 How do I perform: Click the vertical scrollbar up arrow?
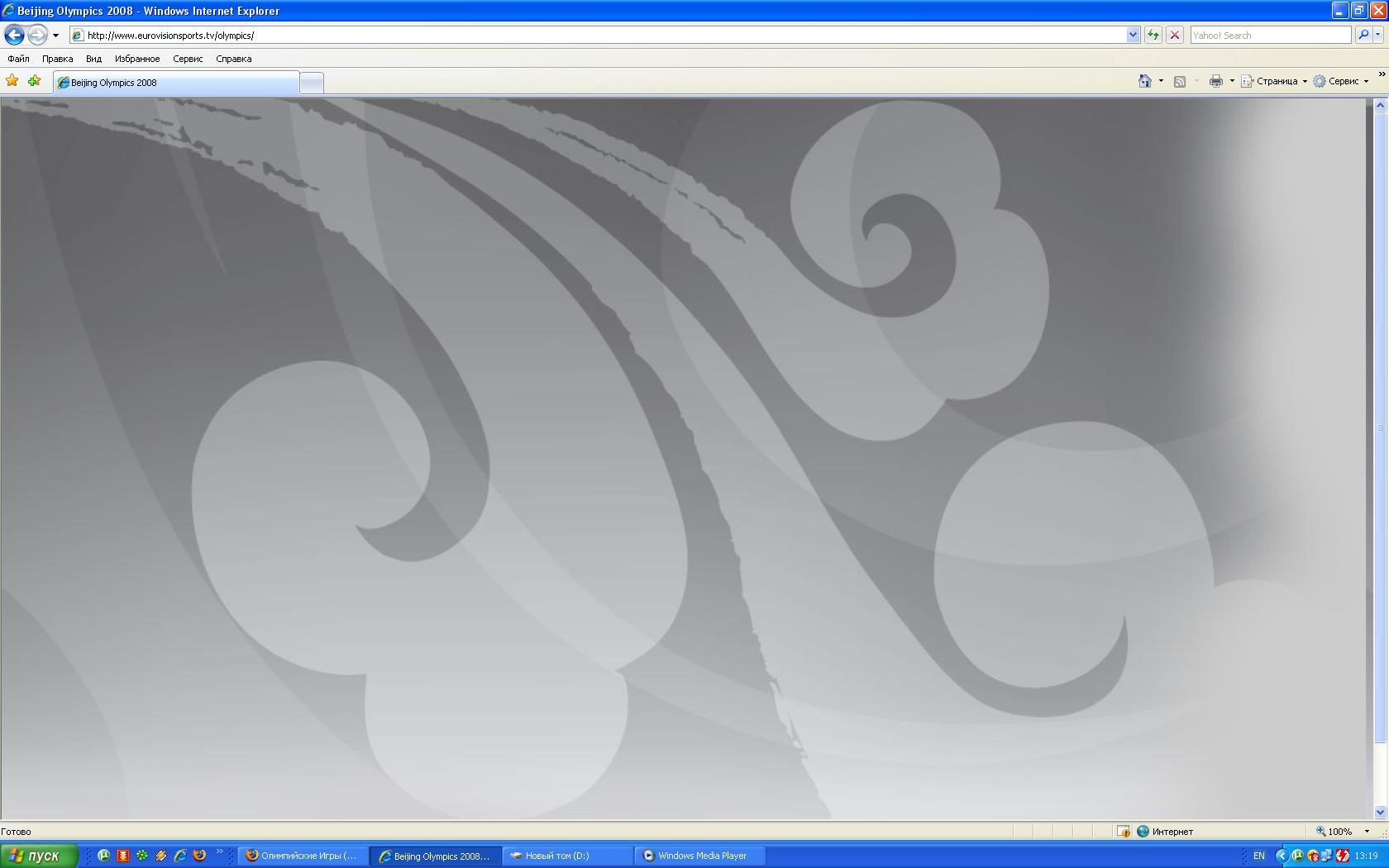[x=1379, y=106]
